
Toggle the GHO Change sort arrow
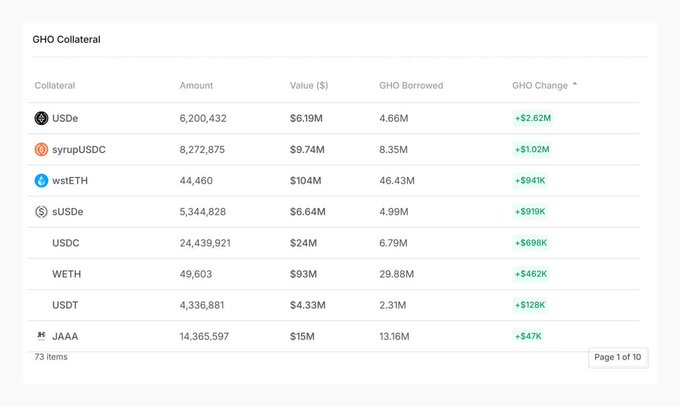click(x=575, y=84)
